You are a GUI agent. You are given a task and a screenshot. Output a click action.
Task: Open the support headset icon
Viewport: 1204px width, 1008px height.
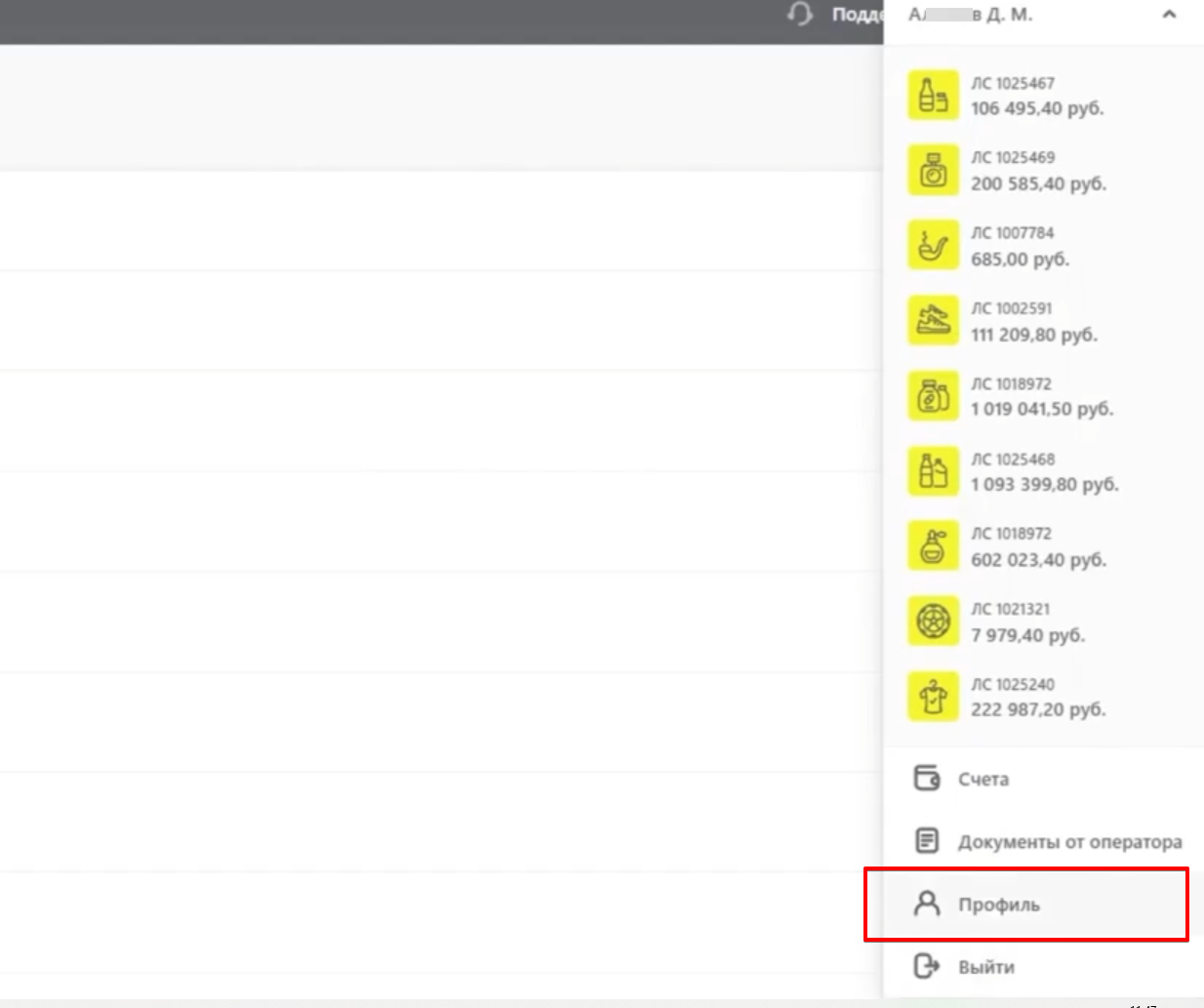click(800, 14)
